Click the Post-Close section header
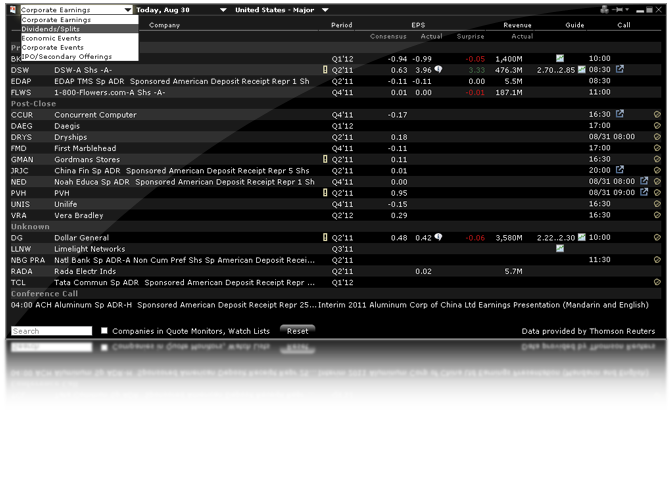The height and width of the screenshot is (500, 672). tap(33, 103)
